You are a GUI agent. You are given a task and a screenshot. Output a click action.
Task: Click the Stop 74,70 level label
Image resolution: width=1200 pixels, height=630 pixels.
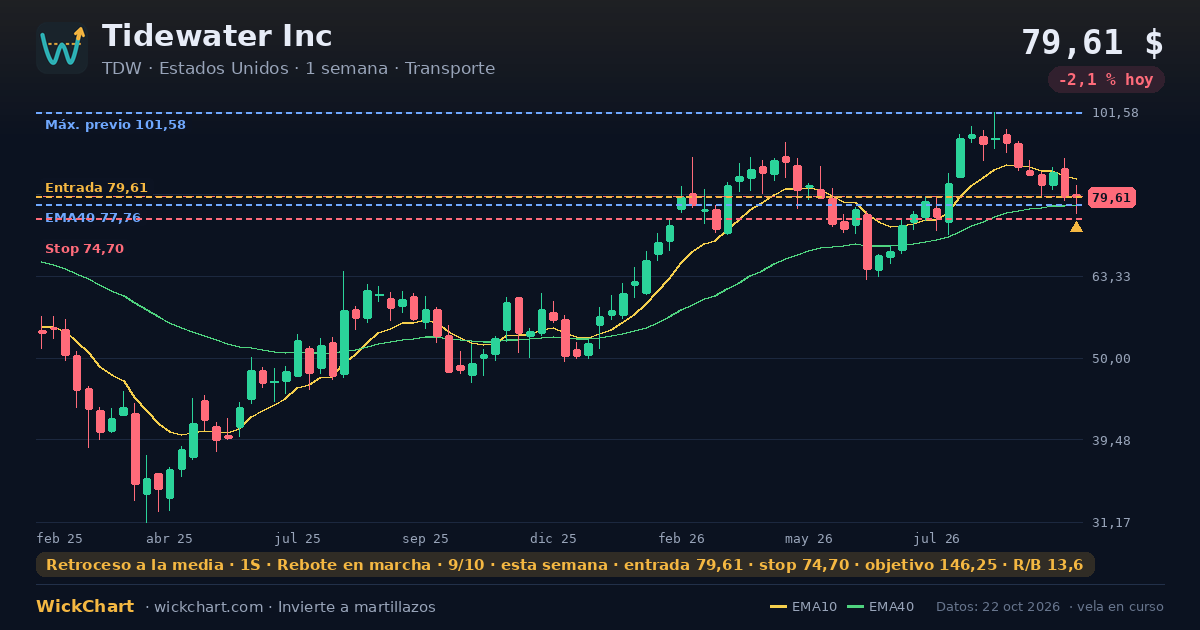pyautogui.click(x=84, y=249)
